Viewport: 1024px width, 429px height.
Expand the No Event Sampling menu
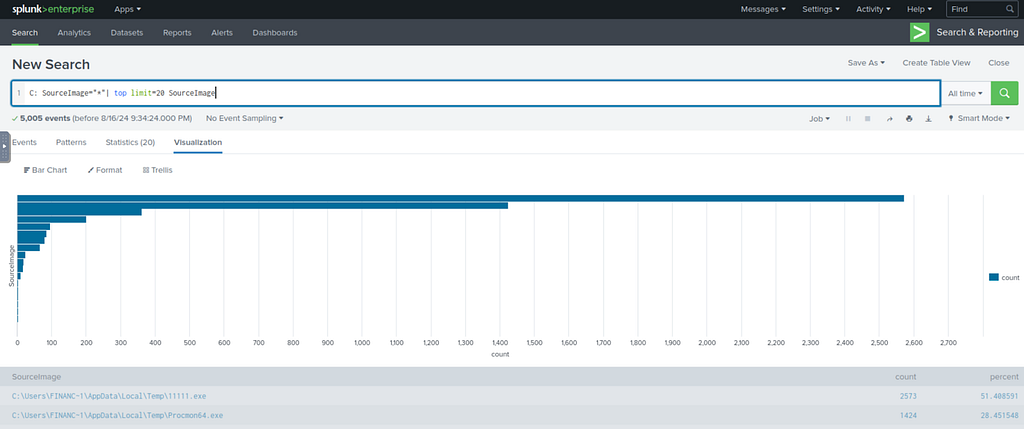245,119
